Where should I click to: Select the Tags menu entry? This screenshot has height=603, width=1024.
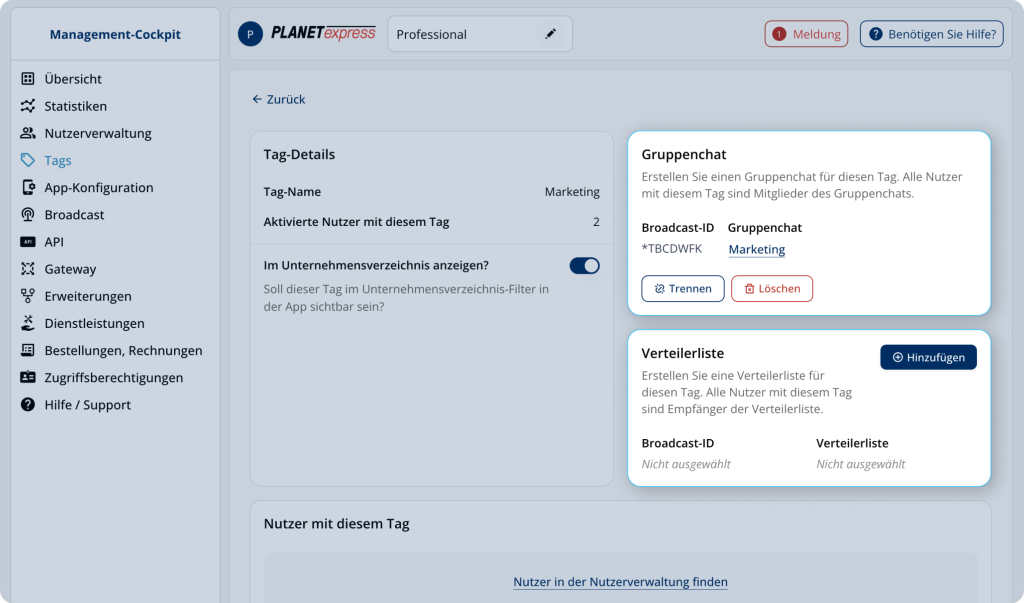pyautogui.click(x=58, y=160)
